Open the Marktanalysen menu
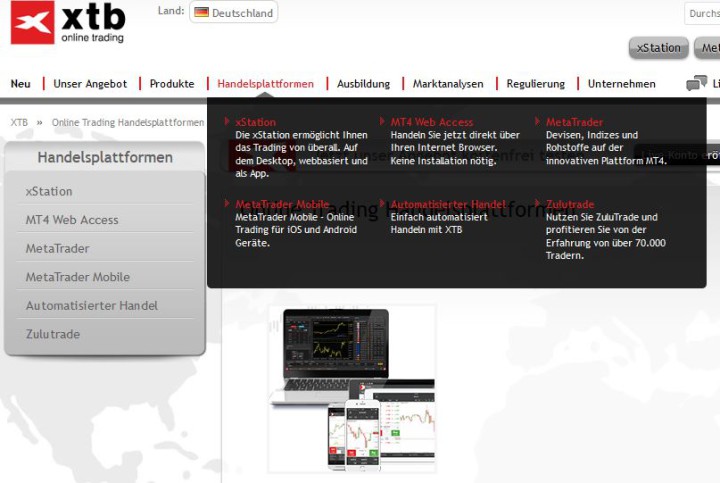Screen dimensions: 720x483 click(x=448, y=84)
